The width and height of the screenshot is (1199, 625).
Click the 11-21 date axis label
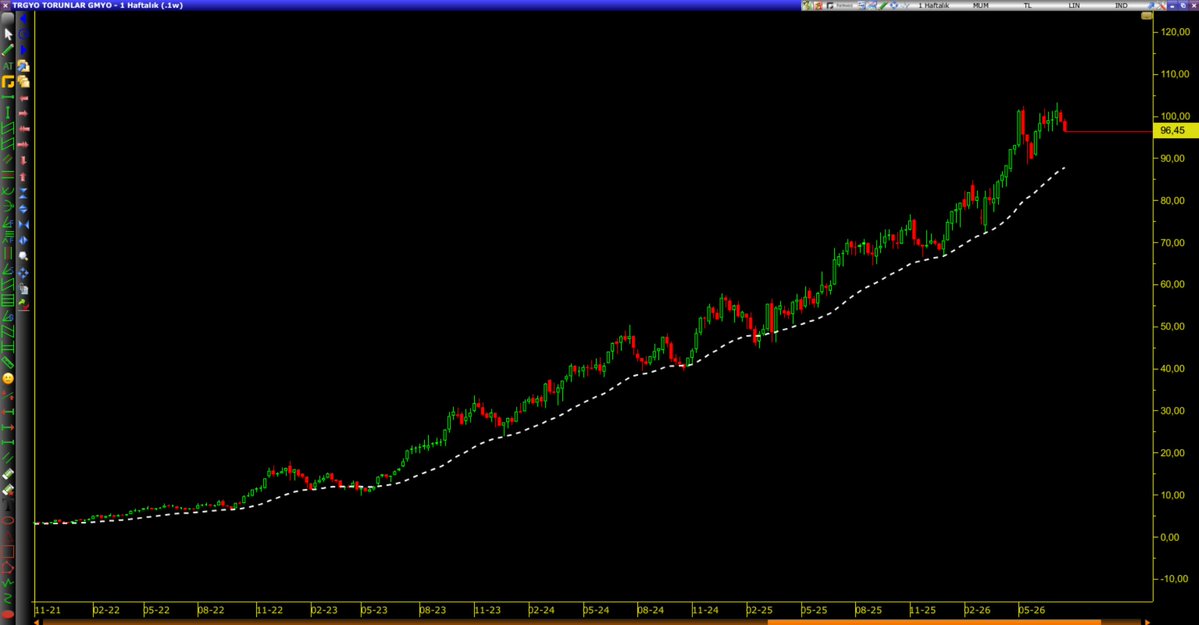pos(48,610)
